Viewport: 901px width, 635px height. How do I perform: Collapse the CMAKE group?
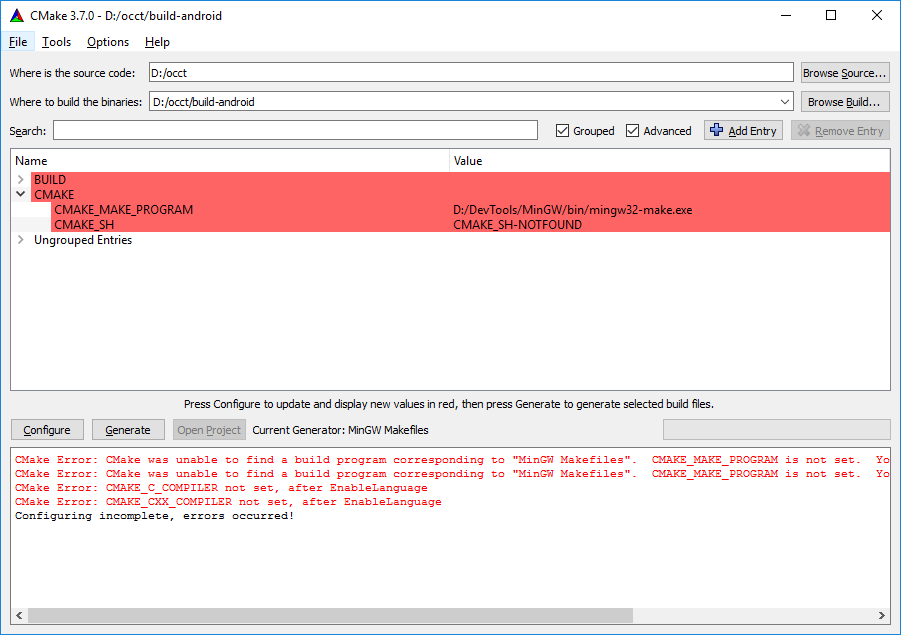[21, 194]
